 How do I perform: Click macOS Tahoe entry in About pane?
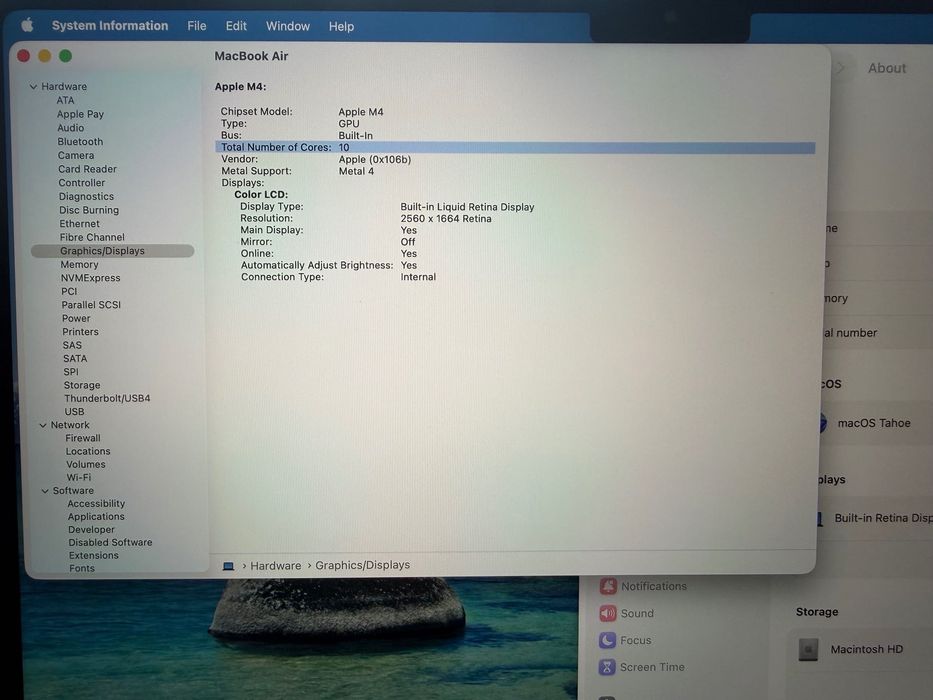pyautogui.click(x=873, y=423)
